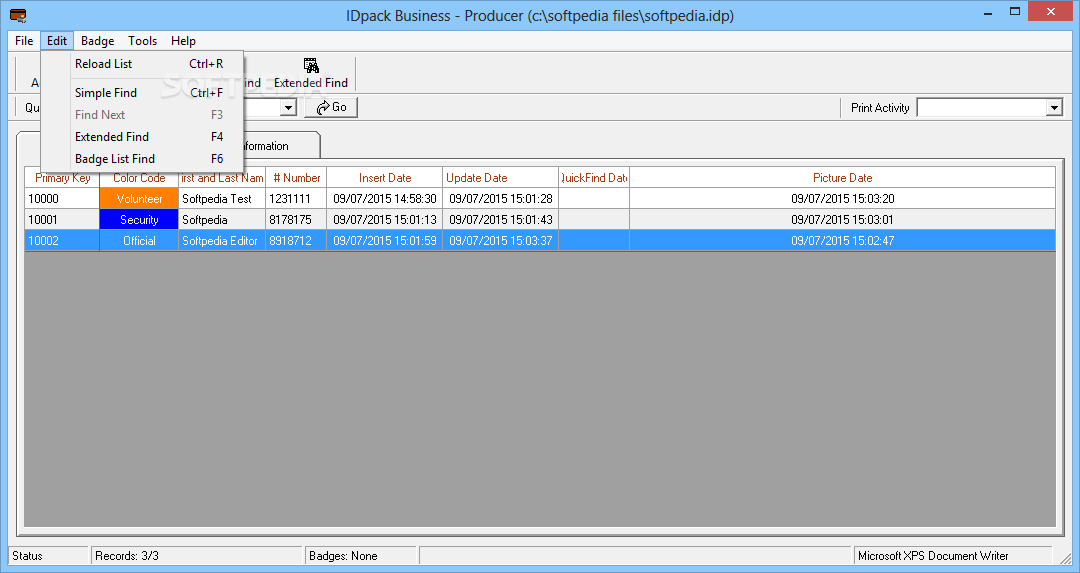Choose Extended Find menu entry F4
Screen dimensions: 1080x573
[x=142, y=136]
